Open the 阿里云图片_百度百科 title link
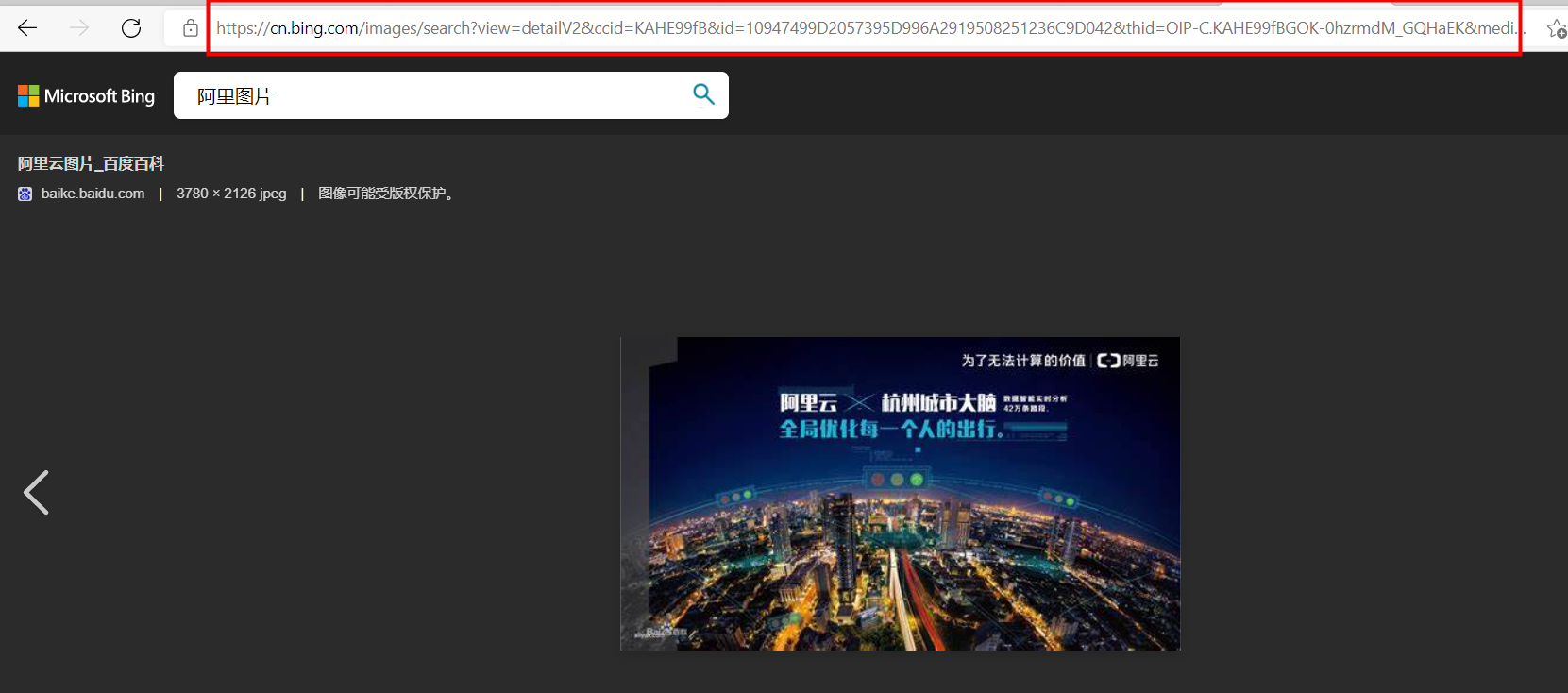 click(x=91, y=164)
